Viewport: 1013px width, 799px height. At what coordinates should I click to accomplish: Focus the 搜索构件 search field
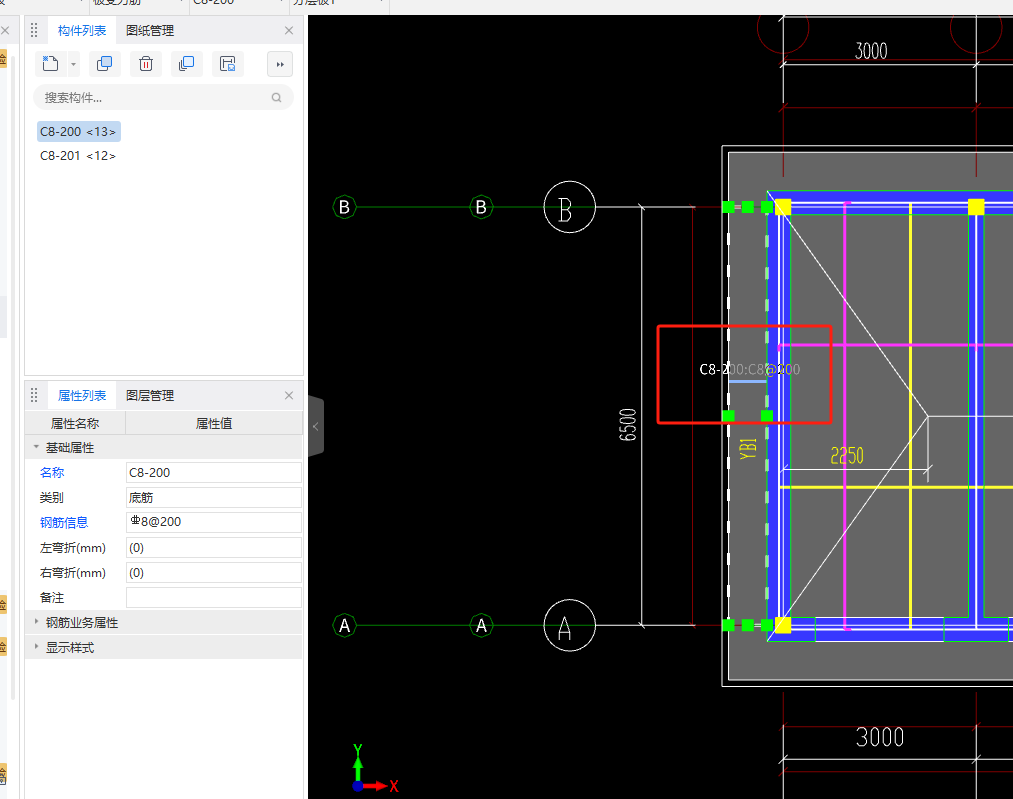pos(163,98)
